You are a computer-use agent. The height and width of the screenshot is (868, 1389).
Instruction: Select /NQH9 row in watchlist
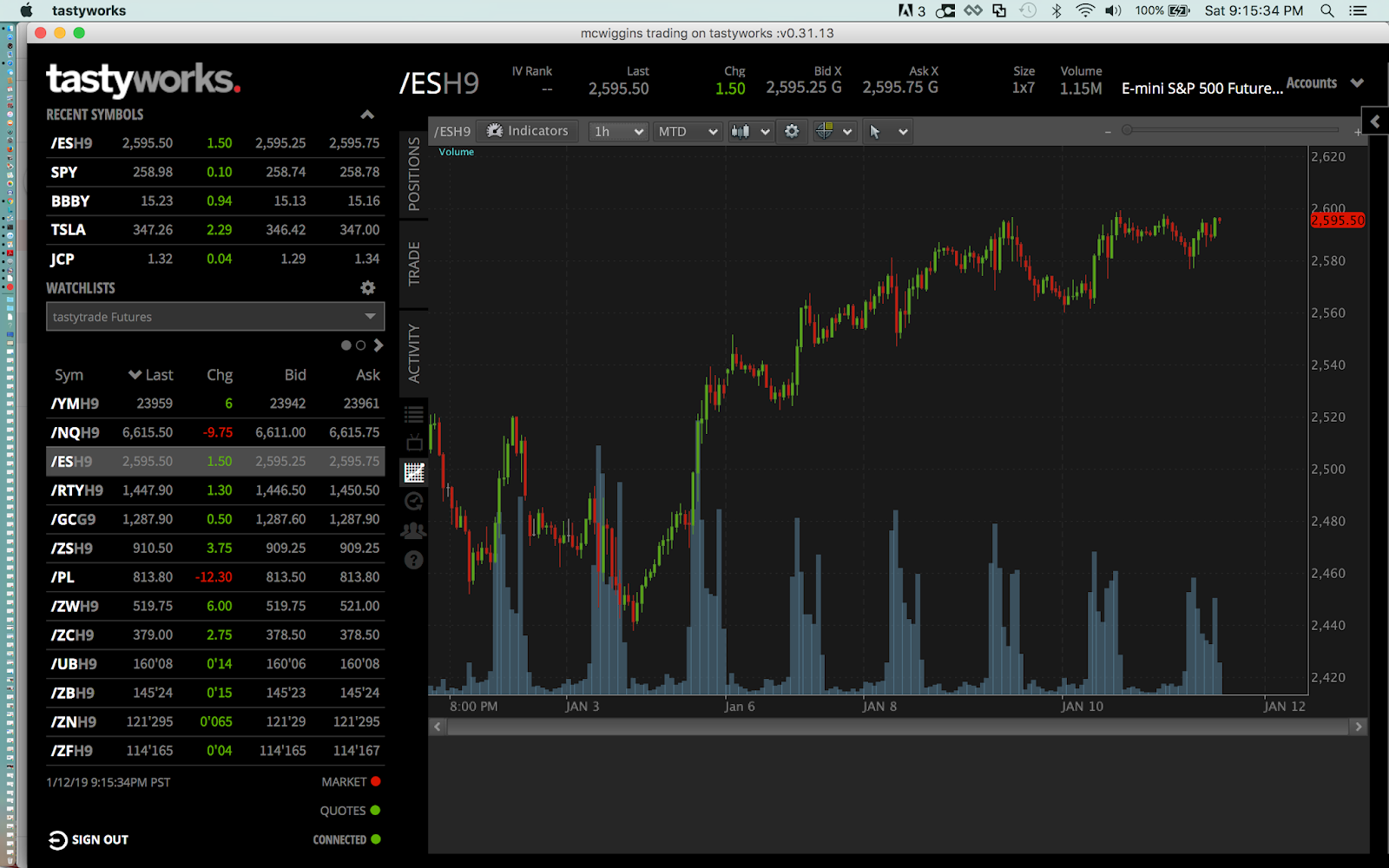(215, 432)
